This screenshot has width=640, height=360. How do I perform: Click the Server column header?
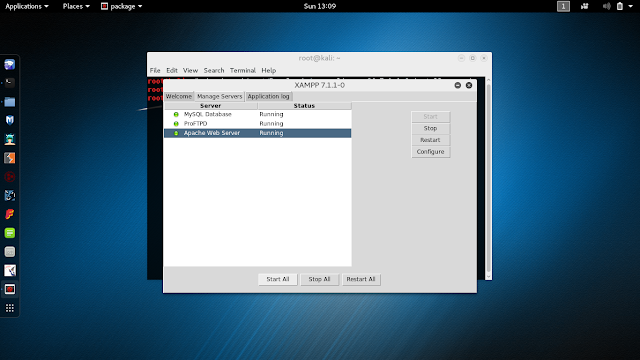(x=211, y=106)
